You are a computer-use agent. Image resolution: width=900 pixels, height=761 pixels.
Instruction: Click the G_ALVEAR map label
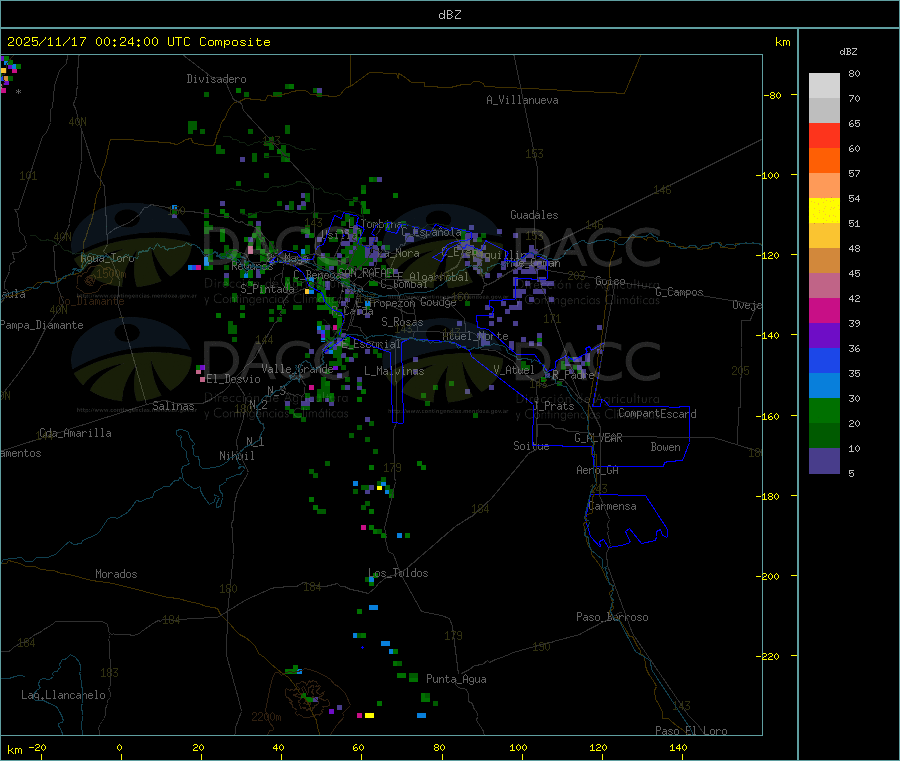pos(598,438)
